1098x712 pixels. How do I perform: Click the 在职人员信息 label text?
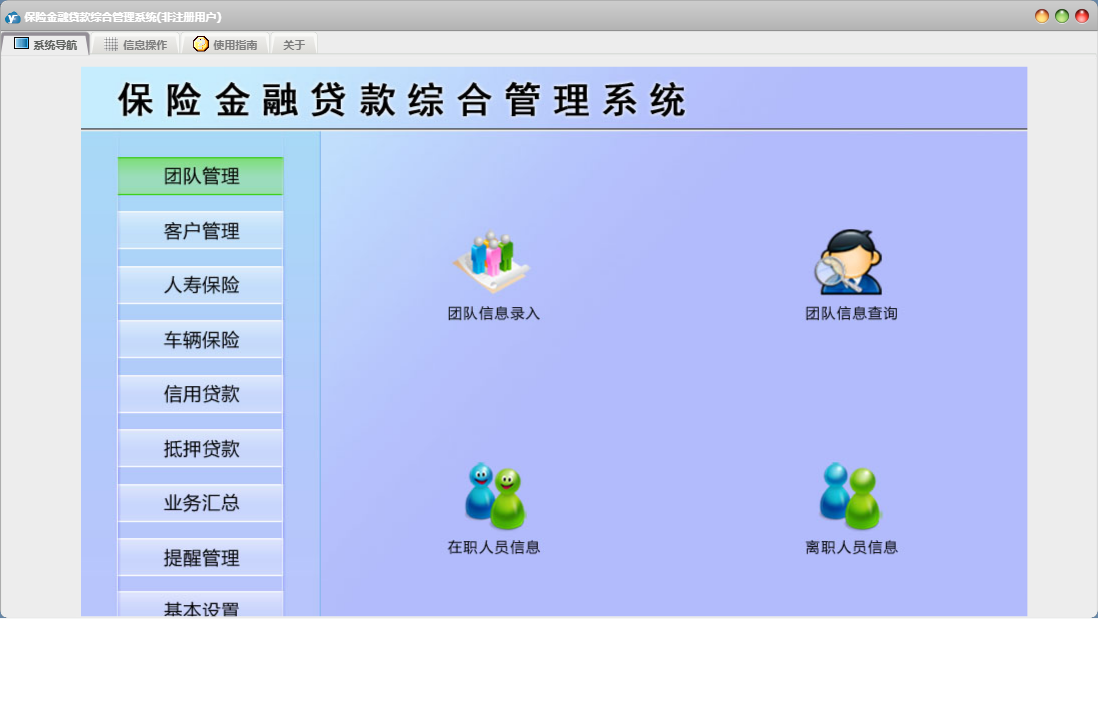point(494,547)
